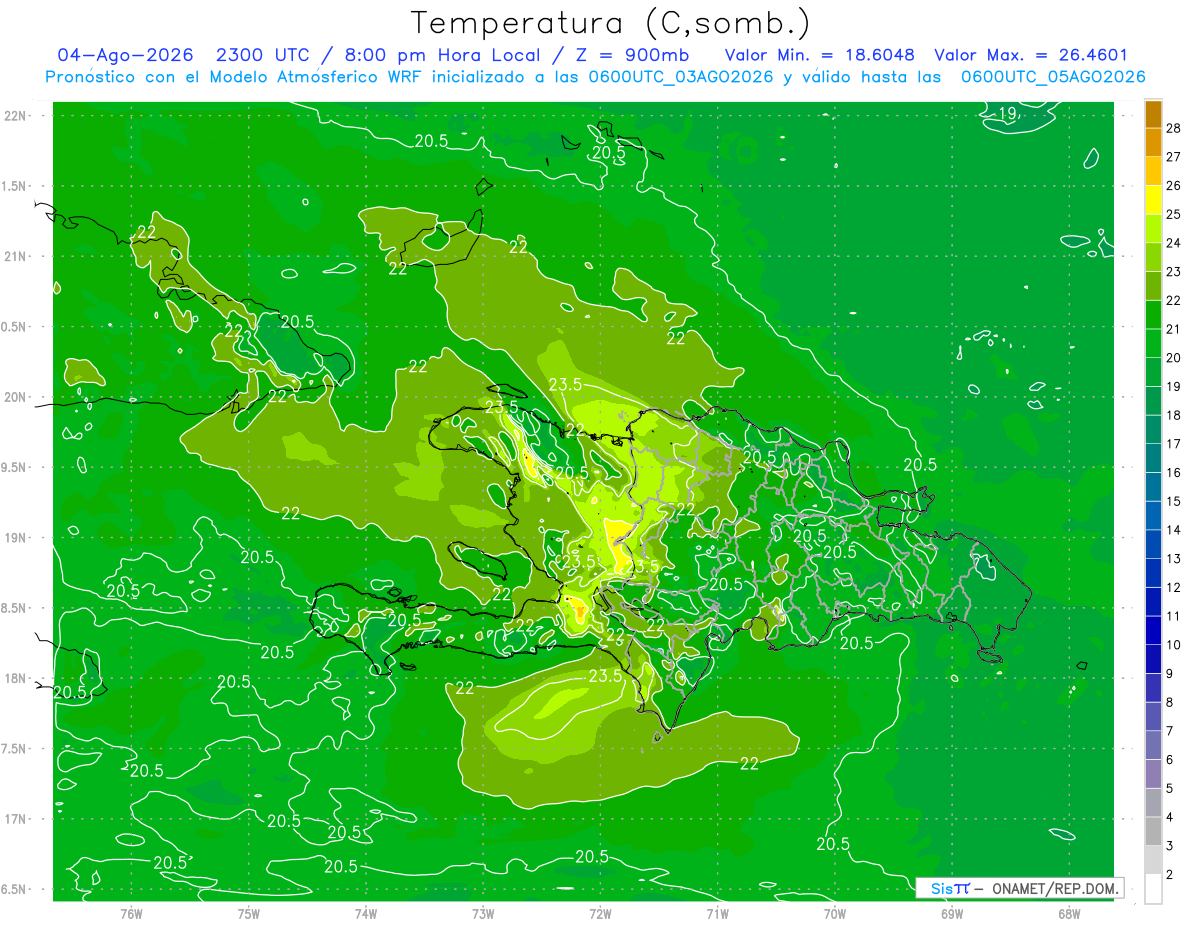
Task: Select the "18N" latitude axis label
Action: coord(15,679)
